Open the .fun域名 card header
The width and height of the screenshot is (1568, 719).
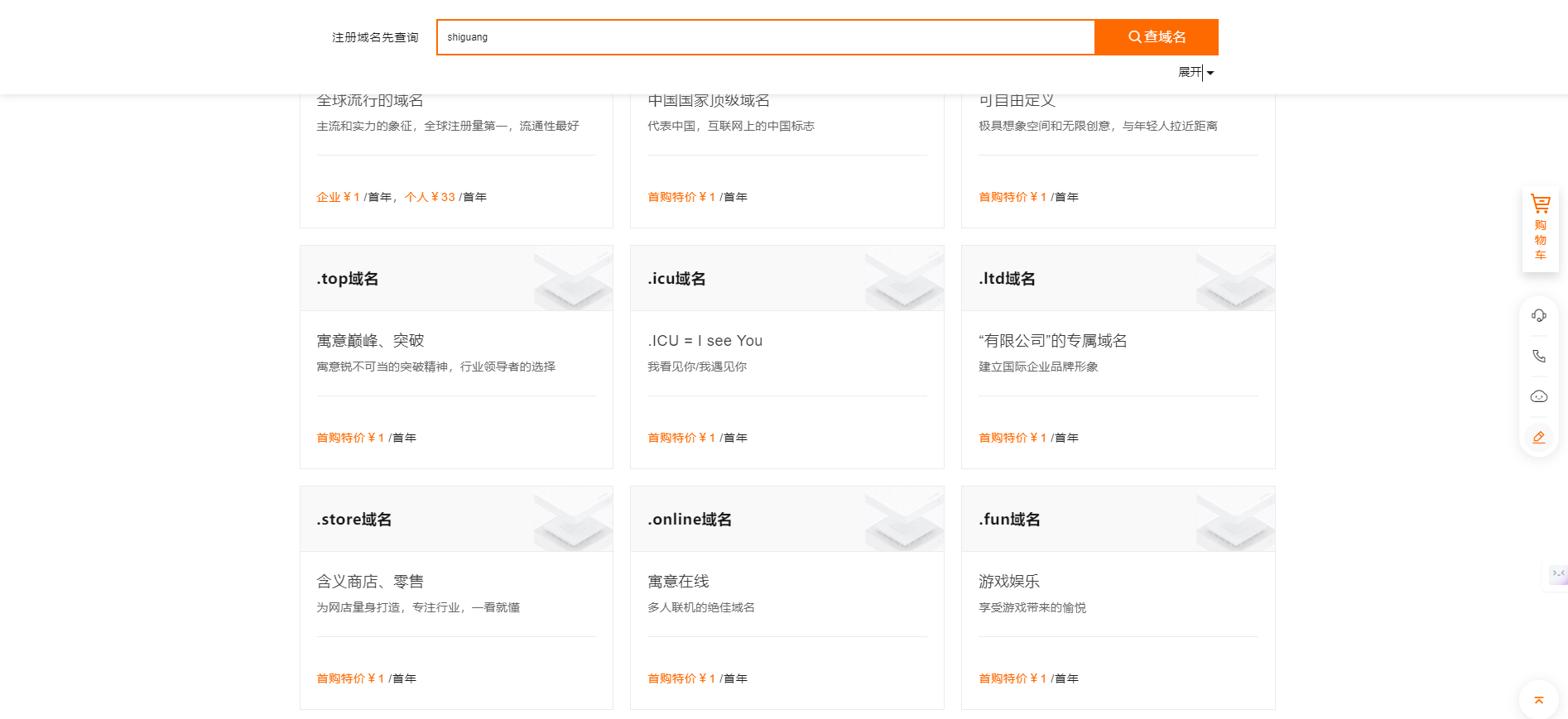coord(1118,519)
